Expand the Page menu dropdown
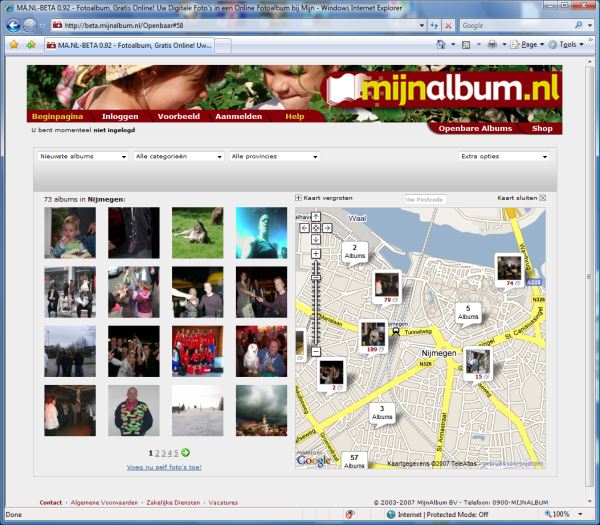This screenshot has height=525, width=600. (x=542, y=45)
